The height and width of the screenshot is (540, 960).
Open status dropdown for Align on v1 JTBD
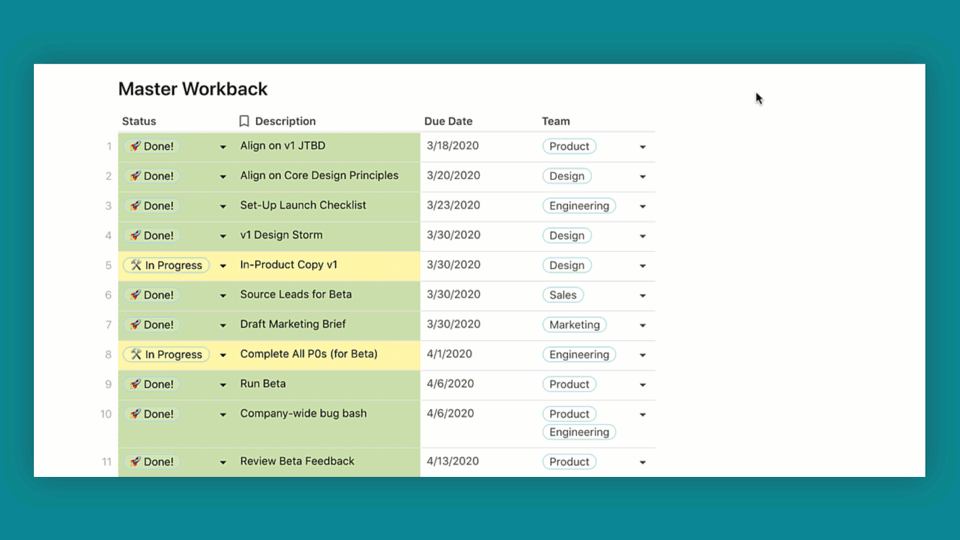223,147
